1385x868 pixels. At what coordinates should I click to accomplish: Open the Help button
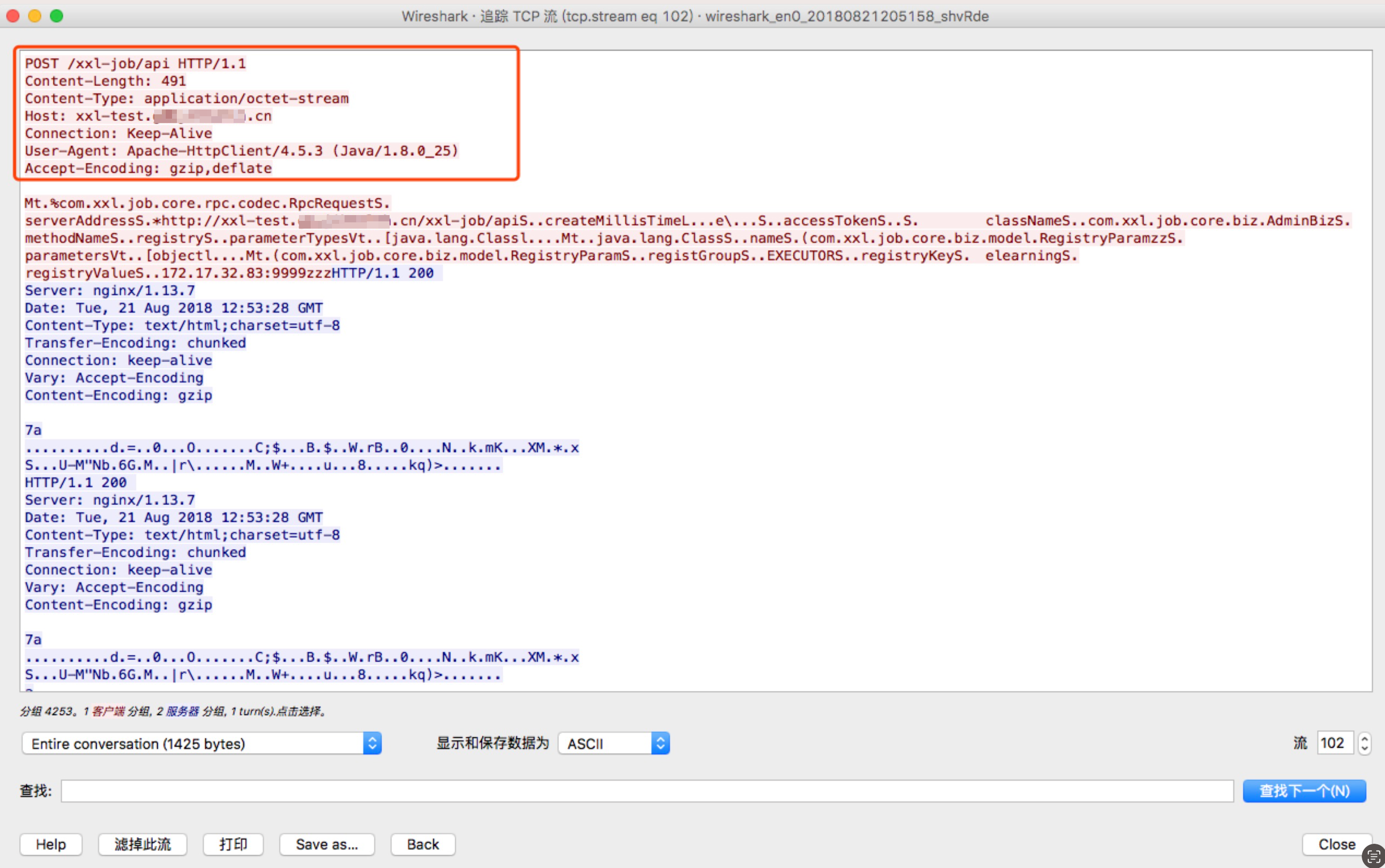(x=50, y=844)
